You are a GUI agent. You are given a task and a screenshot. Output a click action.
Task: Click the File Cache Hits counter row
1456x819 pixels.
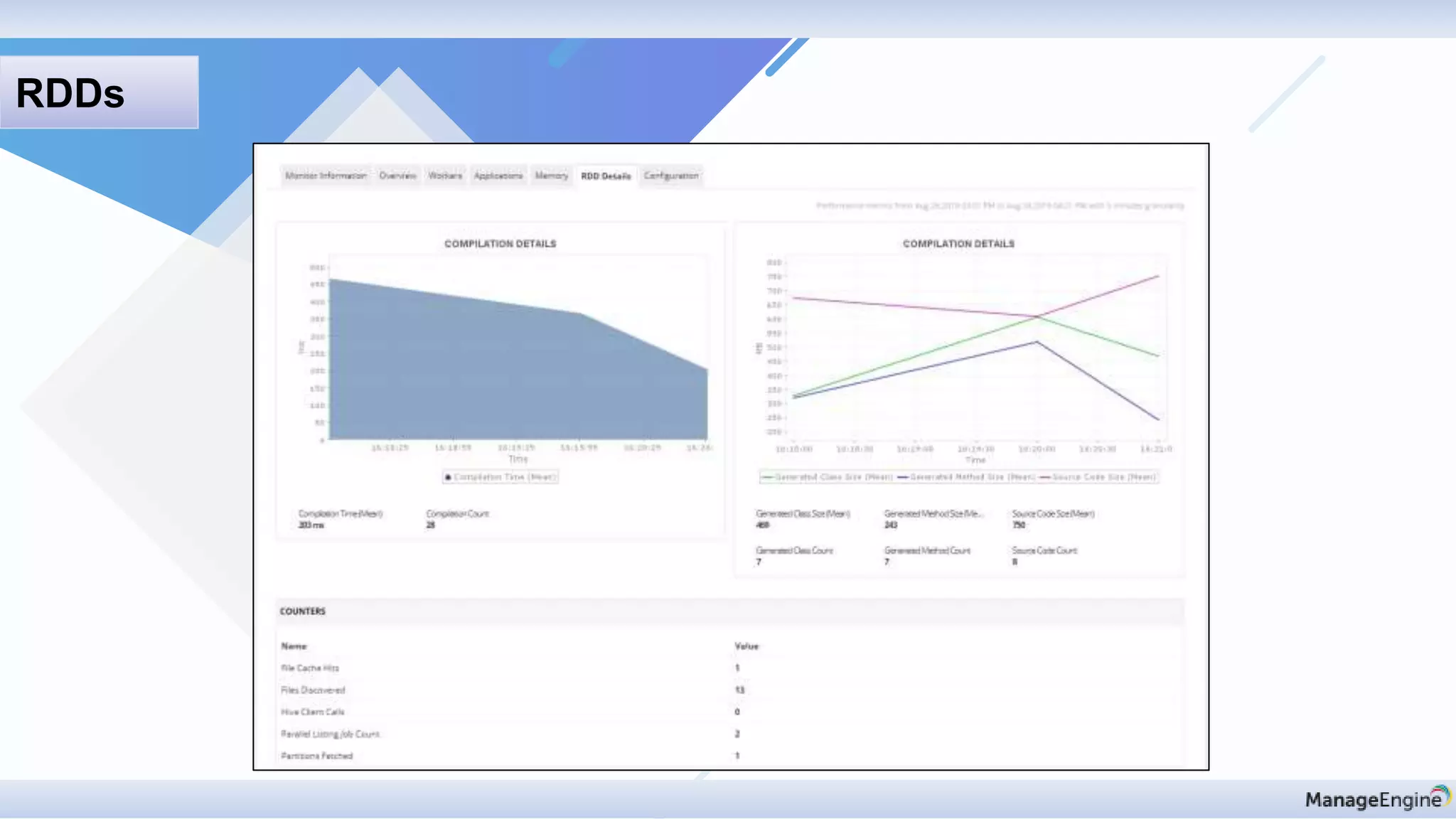tap(310, 668)
